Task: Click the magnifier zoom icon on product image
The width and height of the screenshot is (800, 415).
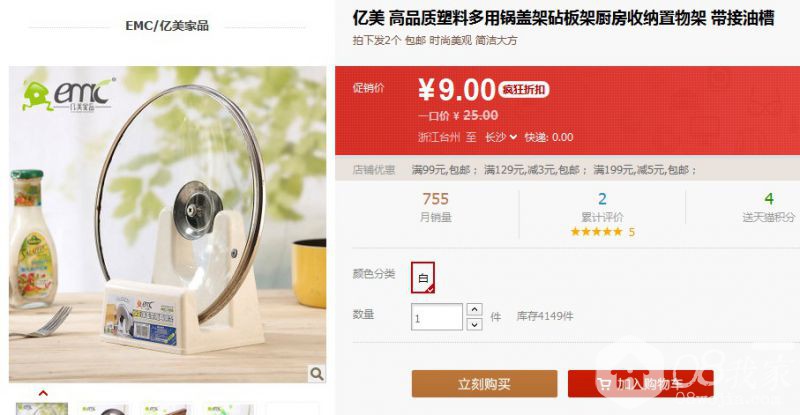Action: coord(317,374)
